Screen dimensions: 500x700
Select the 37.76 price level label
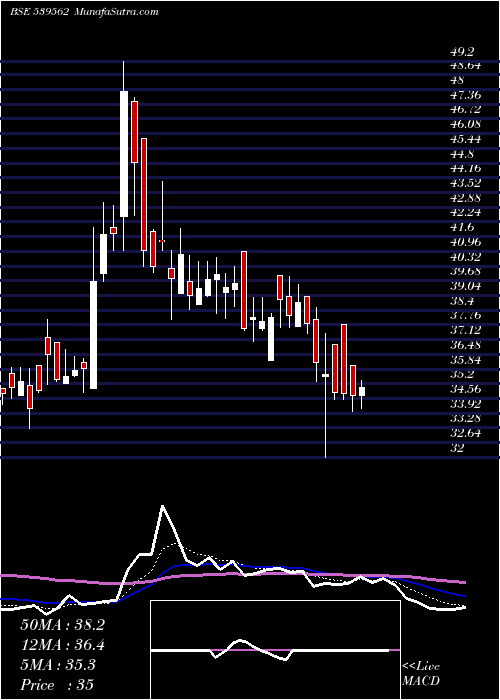(465, 316)
